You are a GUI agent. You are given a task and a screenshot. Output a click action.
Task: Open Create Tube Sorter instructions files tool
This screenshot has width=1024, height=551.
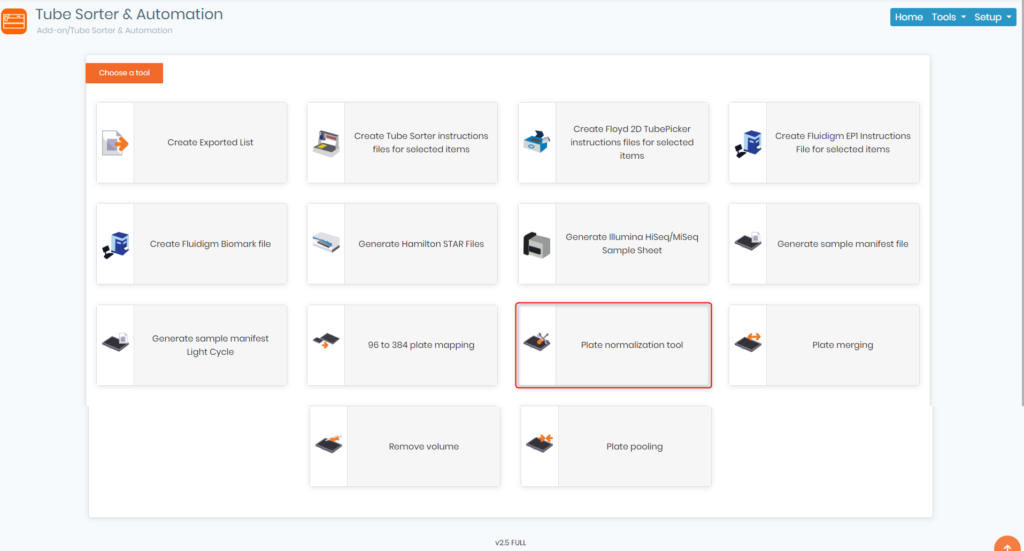(402, 142)
